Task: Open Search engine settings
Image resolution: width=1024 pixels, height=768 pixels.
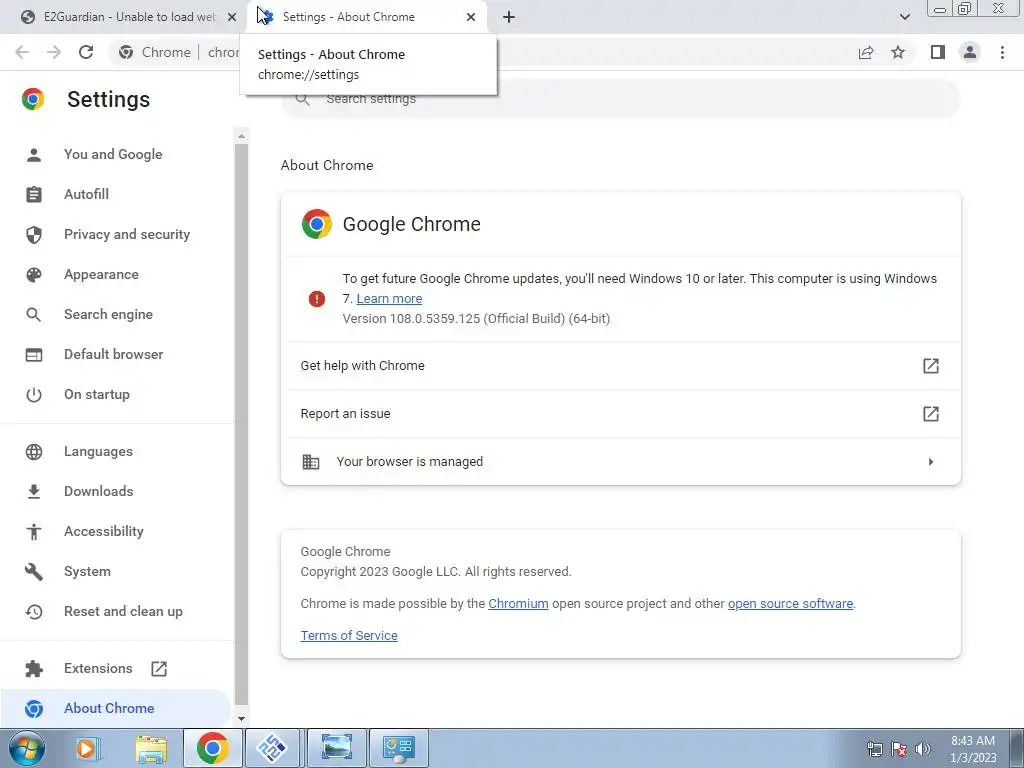Action: click(108, 314)
